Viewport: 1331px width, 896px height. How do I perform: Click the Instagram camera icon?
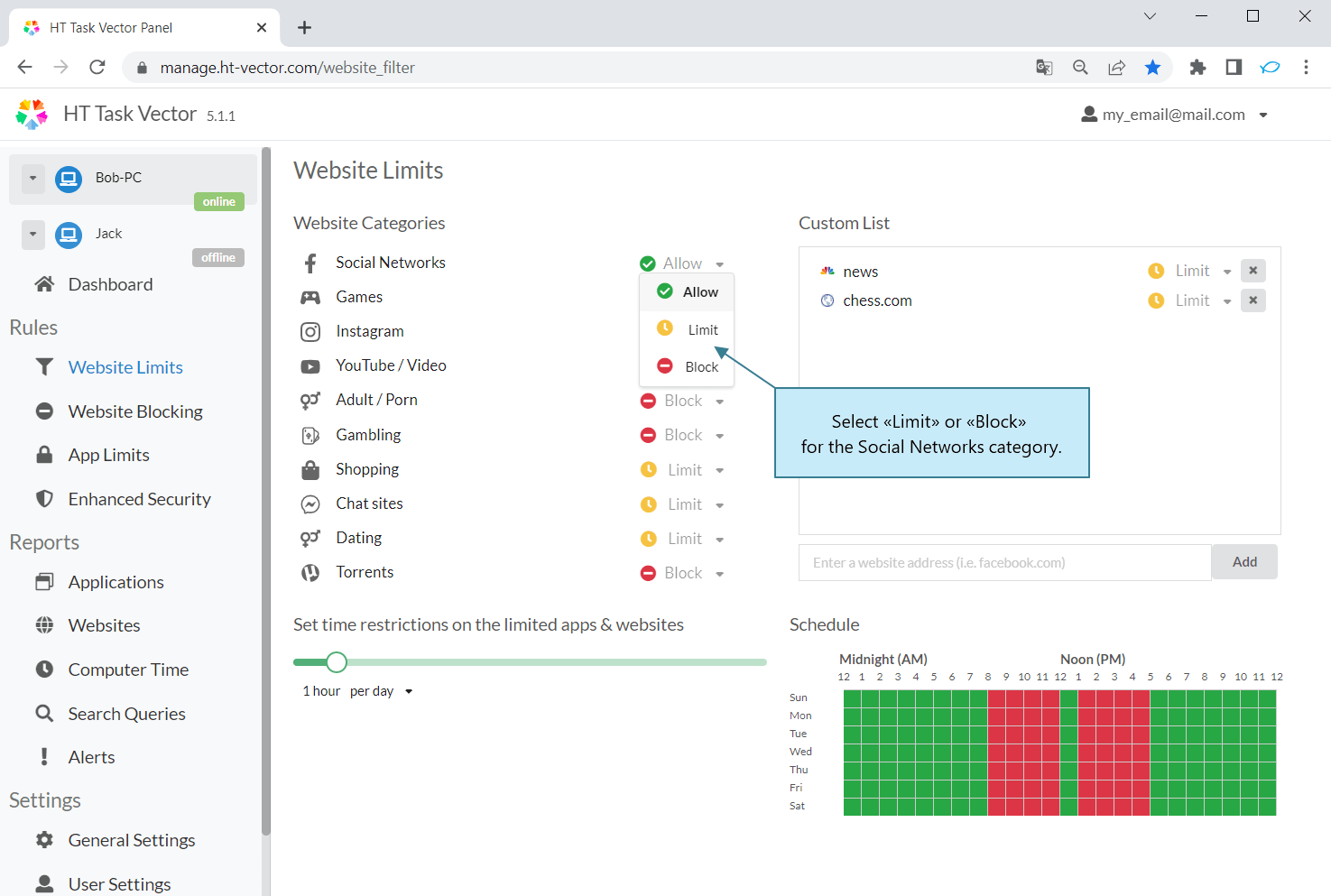click(310, 332)
